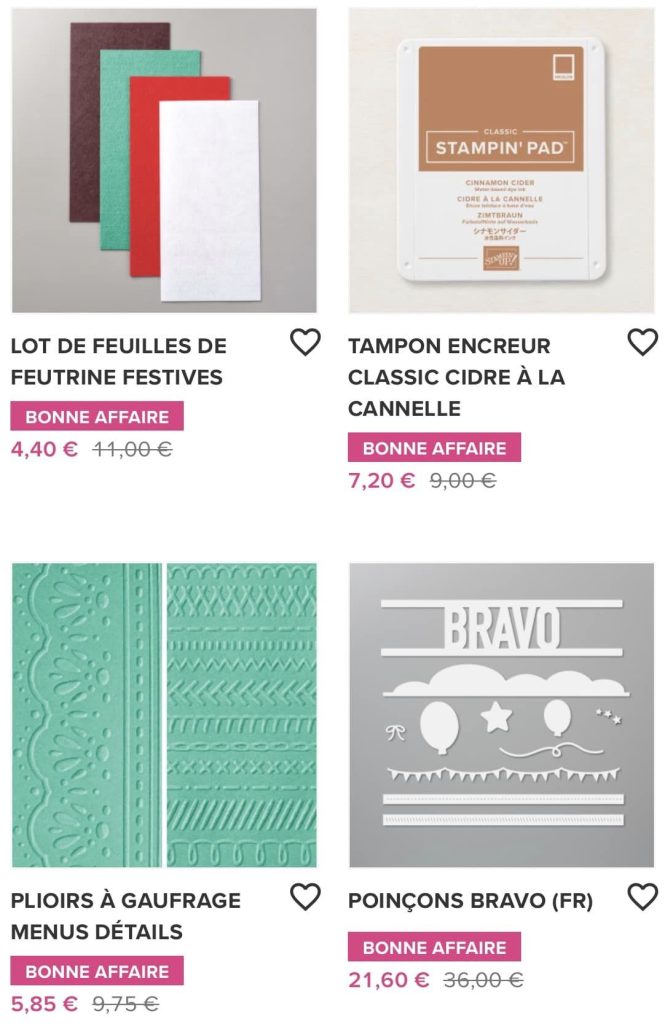
Task: Favorite the Lot de Feuilles de Feutrine Festives
Action: point(304,343)
